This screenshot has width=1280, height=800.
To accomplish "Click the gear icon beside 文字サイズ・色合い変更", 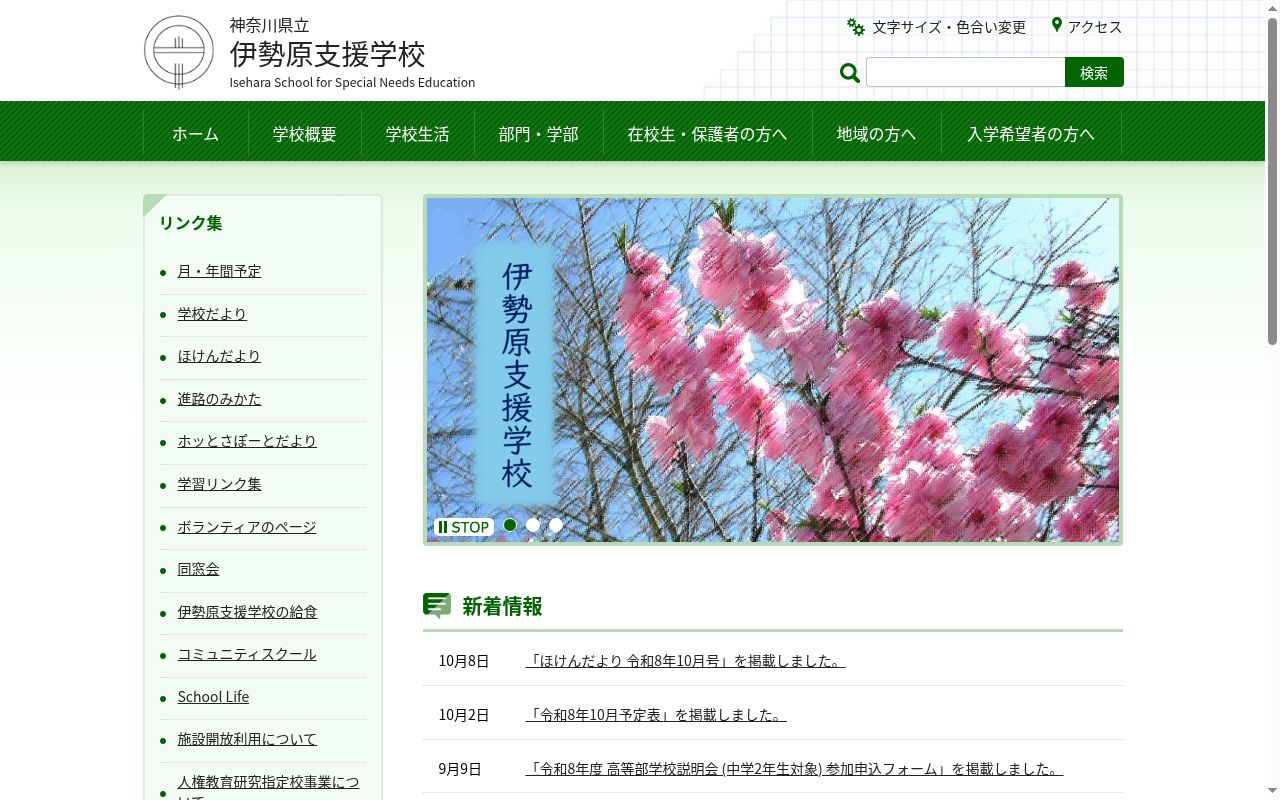I will (856, 27).
